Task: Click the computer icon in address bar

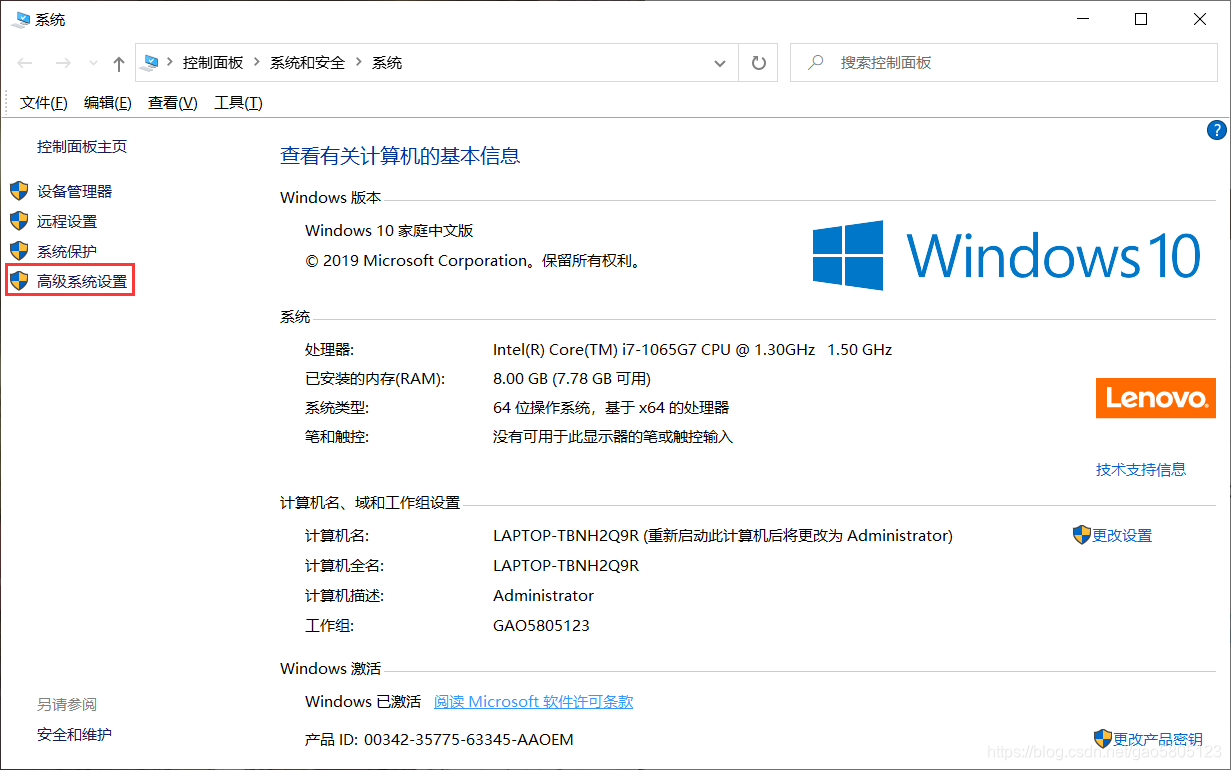Action: pos(150,62)
